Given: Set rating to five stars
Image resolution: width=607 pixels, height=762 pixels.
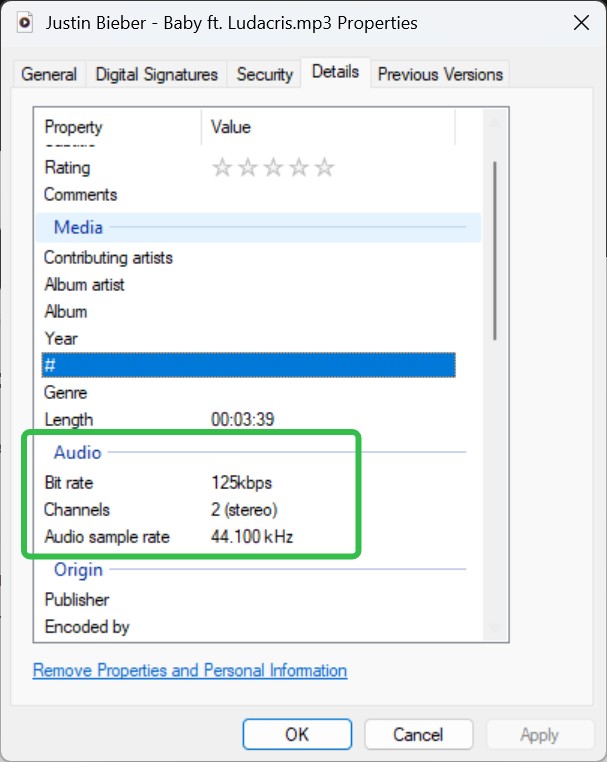Looking at the screenshot, I should 325,168.
